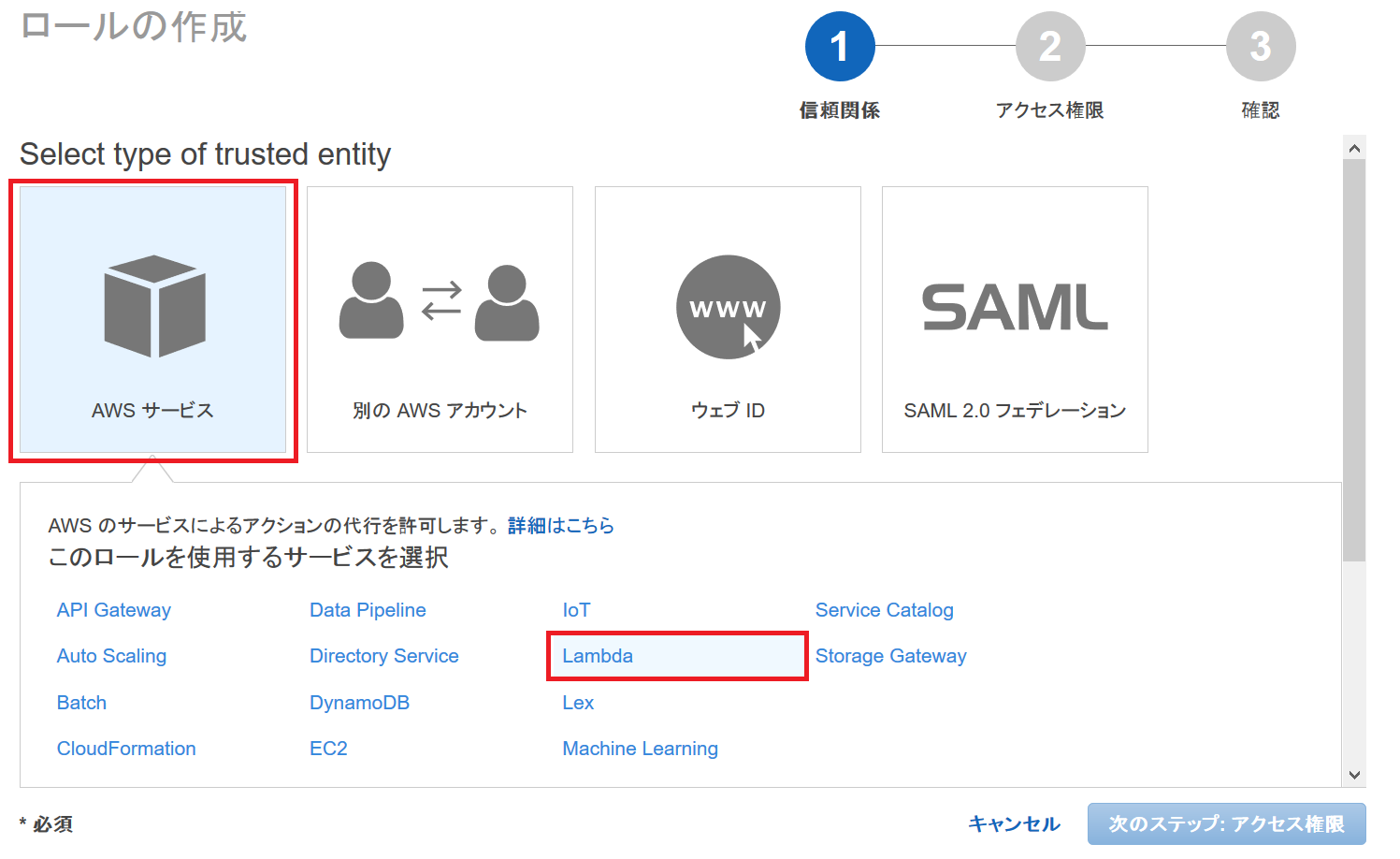Choose Directory Service
Viewport: 1400px width, 859px height.
point(384,656)
